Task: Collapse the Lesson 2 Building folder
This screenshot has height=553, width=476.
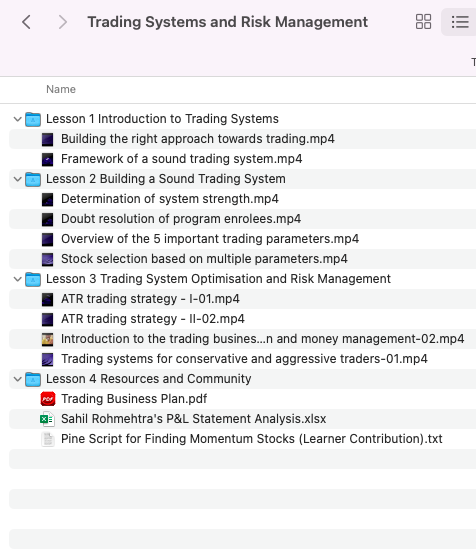Action: pyautogui.click(x=17, y=179)
